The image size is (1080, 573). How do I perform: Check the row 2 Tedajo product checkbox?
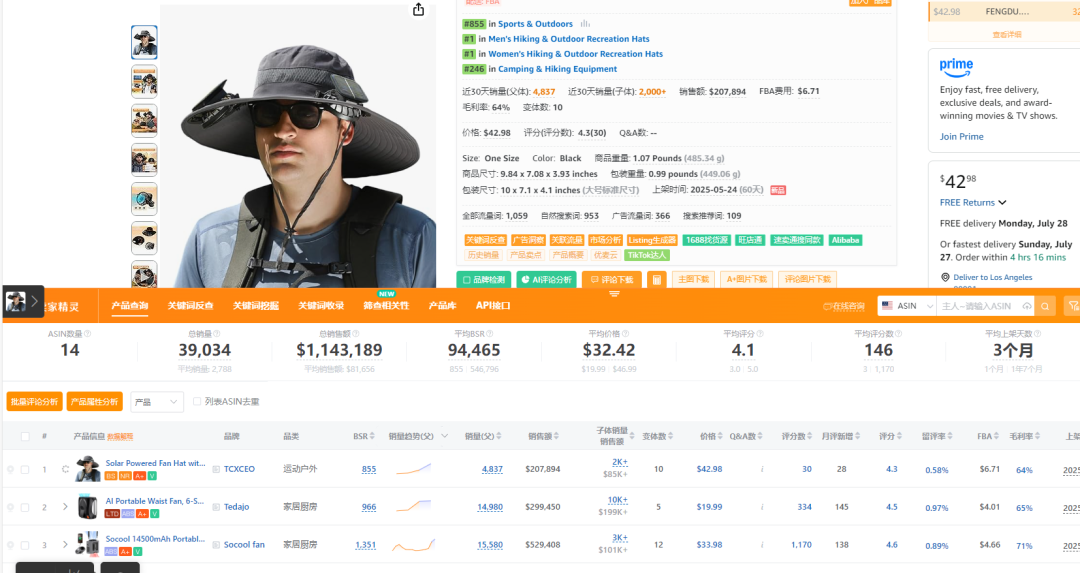(x=25, y=507)
